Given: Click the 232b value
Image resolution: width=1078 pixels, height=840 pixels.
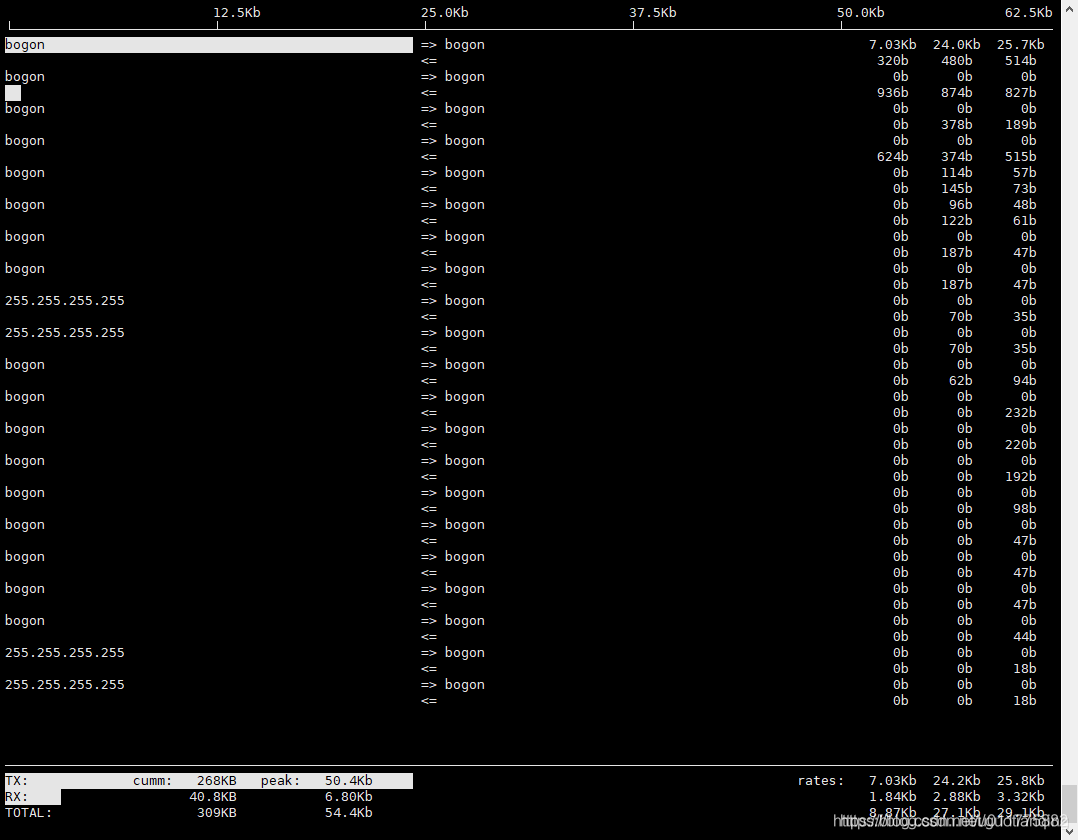Looking at the screenshot, I should click(1020, 412).
